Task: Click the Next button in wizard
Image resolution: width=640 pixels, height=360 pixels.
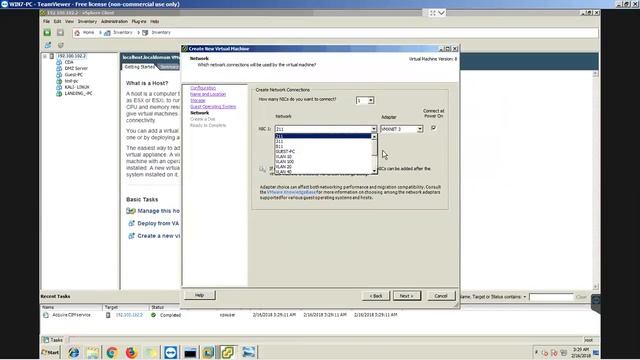Action: (407, 296)
